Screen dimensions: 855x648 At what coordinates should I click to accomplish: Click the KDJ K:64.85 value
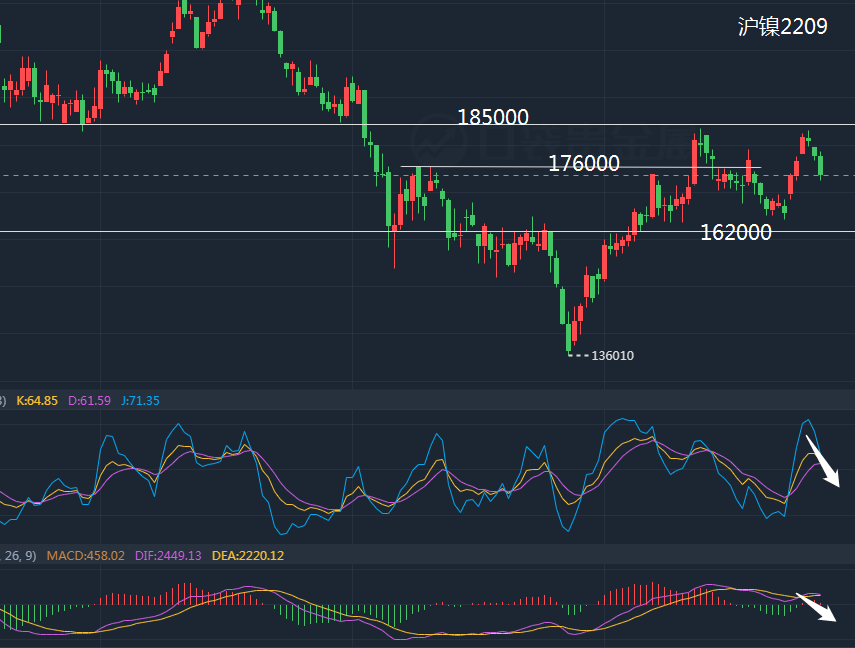point(37,401)
